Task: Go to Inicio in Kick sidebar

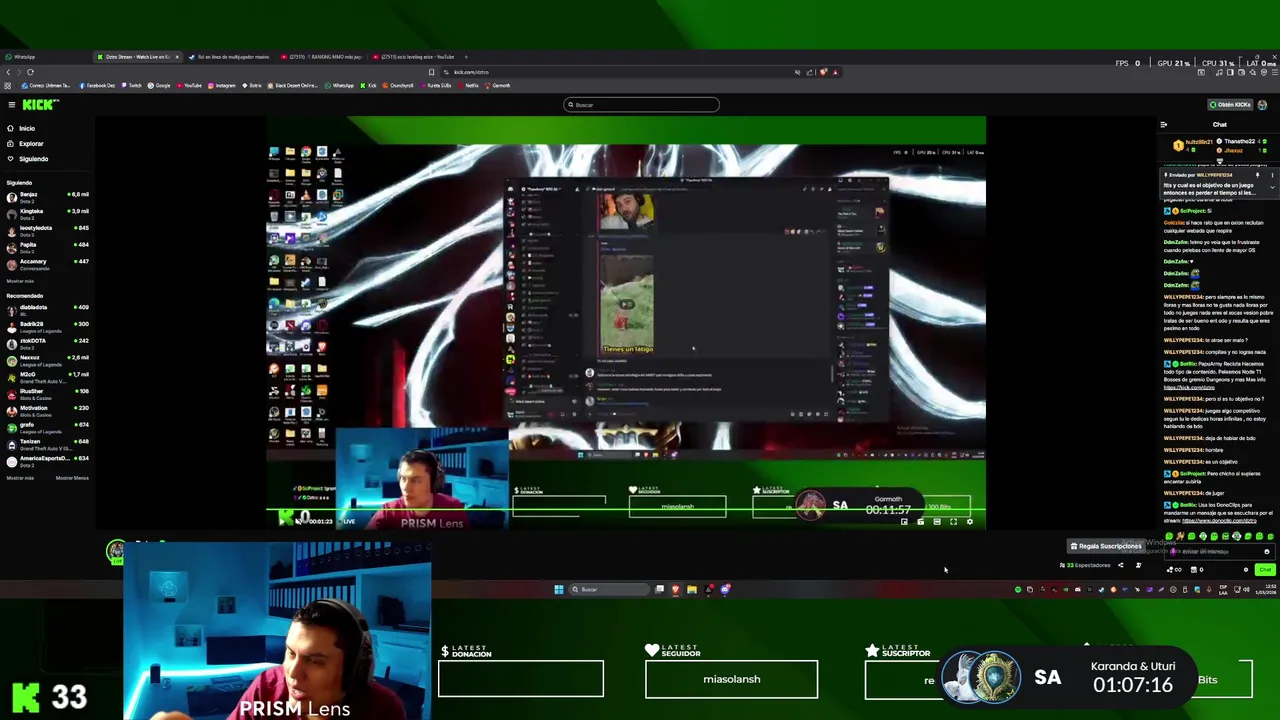Action: [21, 128]
